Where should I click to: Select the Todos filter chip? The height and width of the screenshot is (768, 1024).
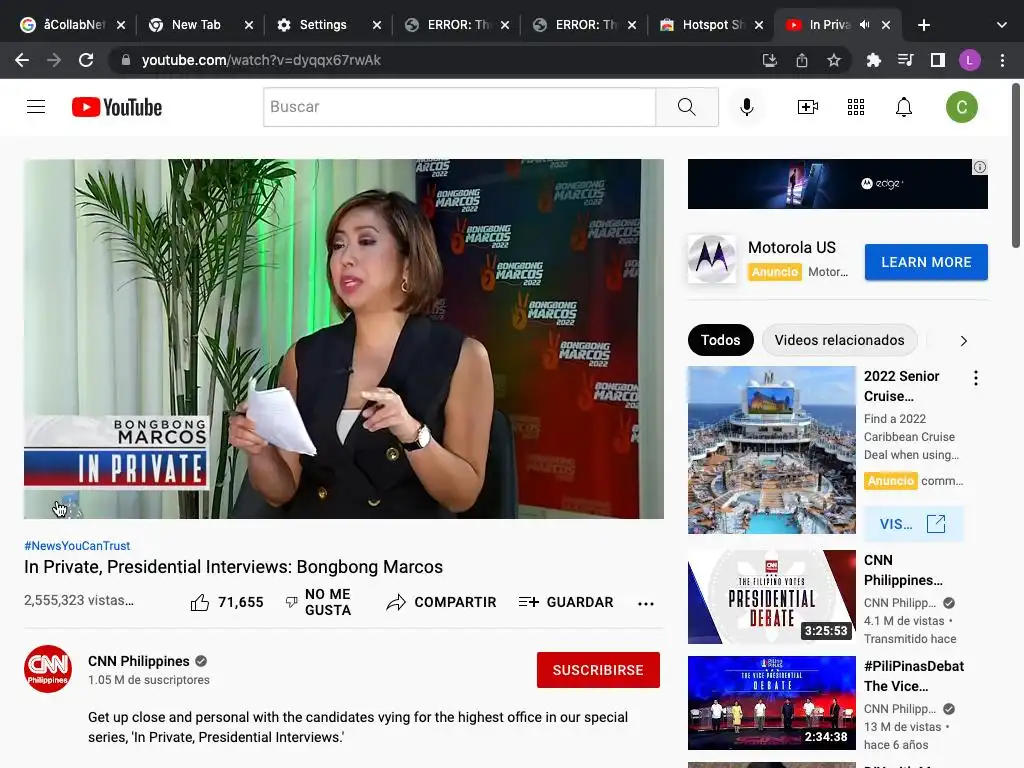click(720, 340)
